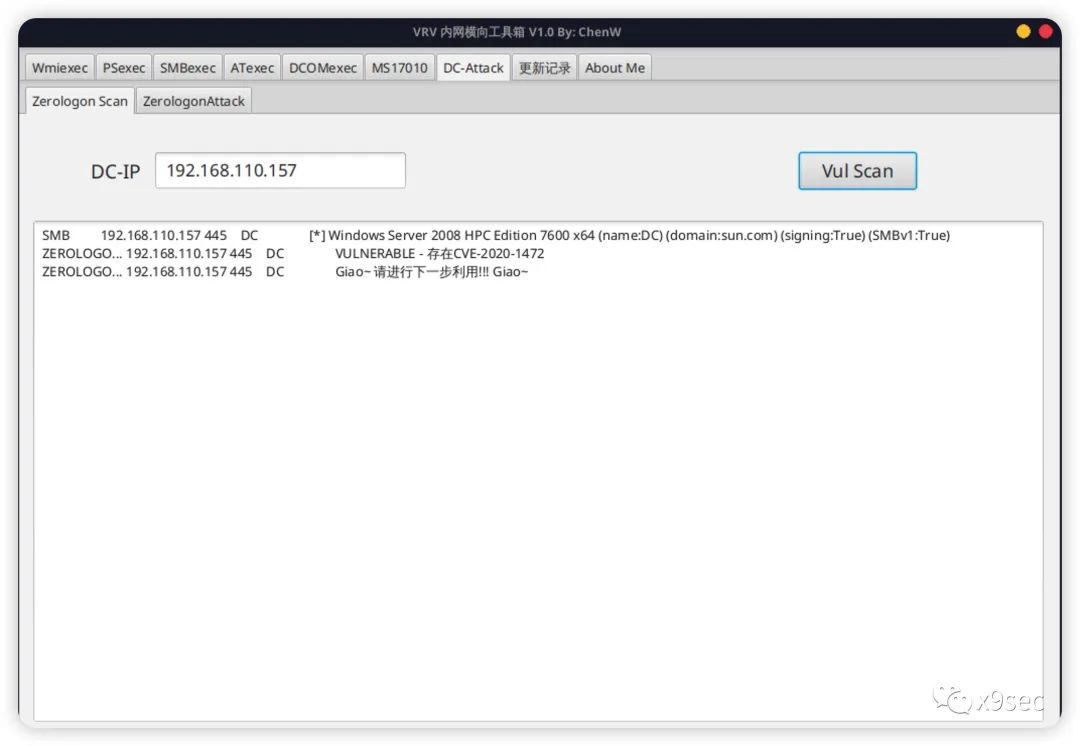Click the yellow window control dot

1022,31
